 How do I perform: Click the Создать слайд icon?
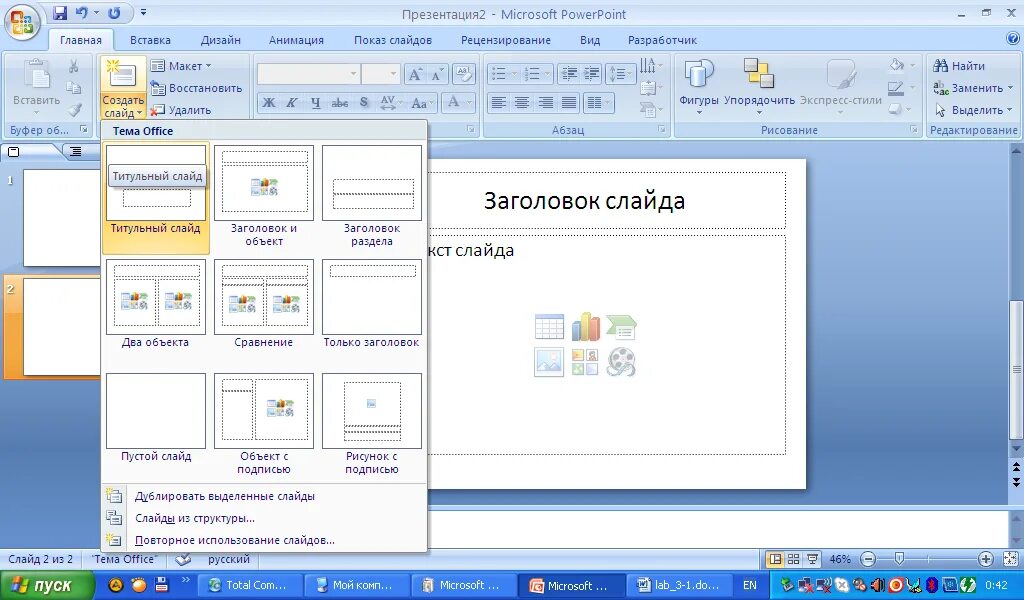click(x=122, y=75)
